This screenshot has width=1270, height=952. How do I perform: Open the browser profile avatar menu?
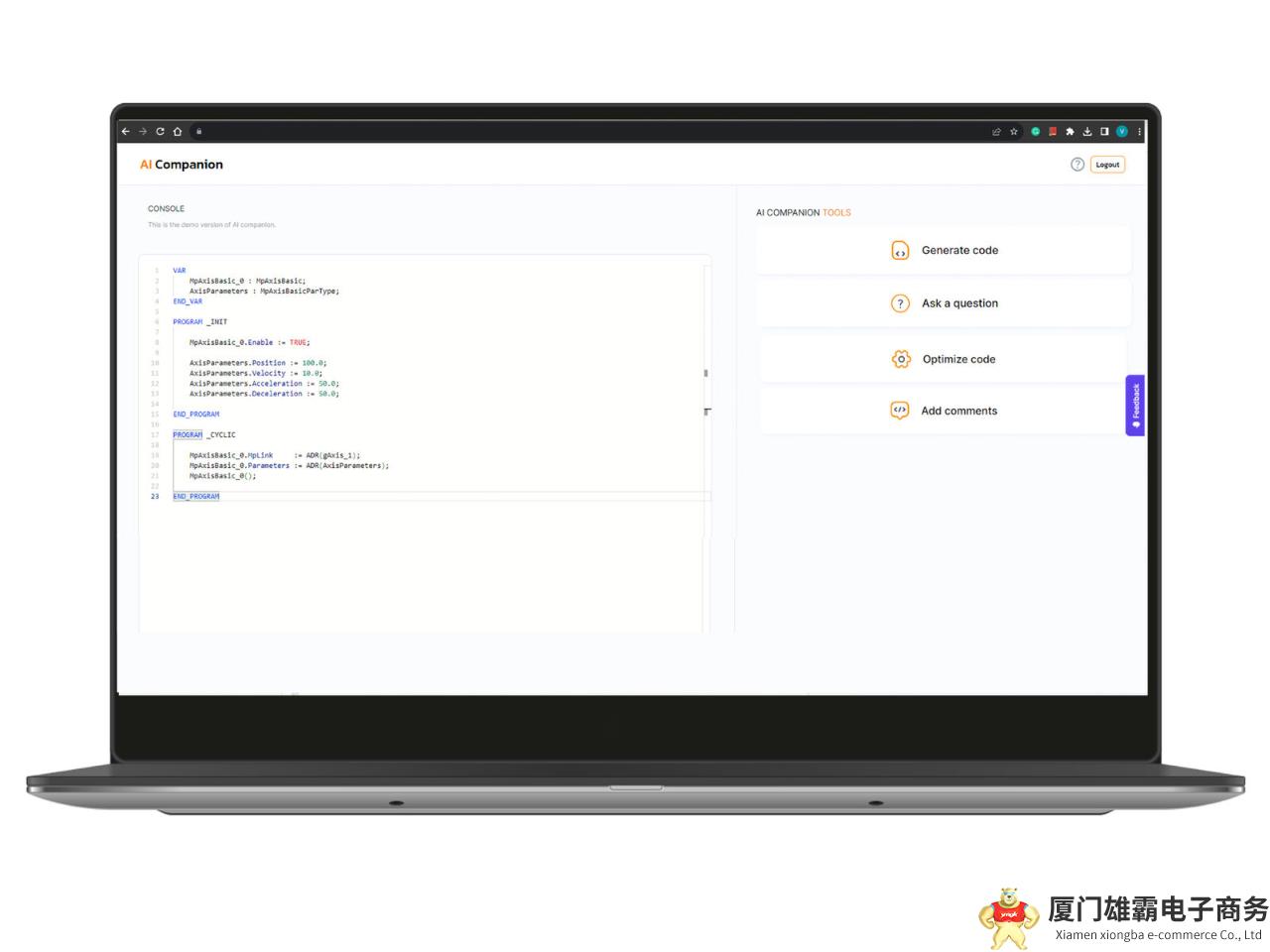(1122, 132)
